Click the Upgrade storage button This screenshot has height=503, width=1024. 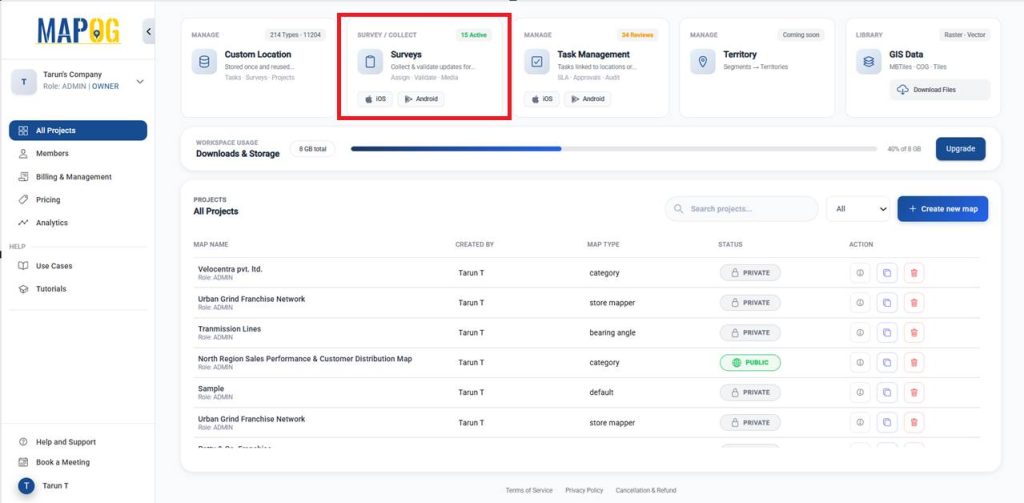click(x=960, y=149)
